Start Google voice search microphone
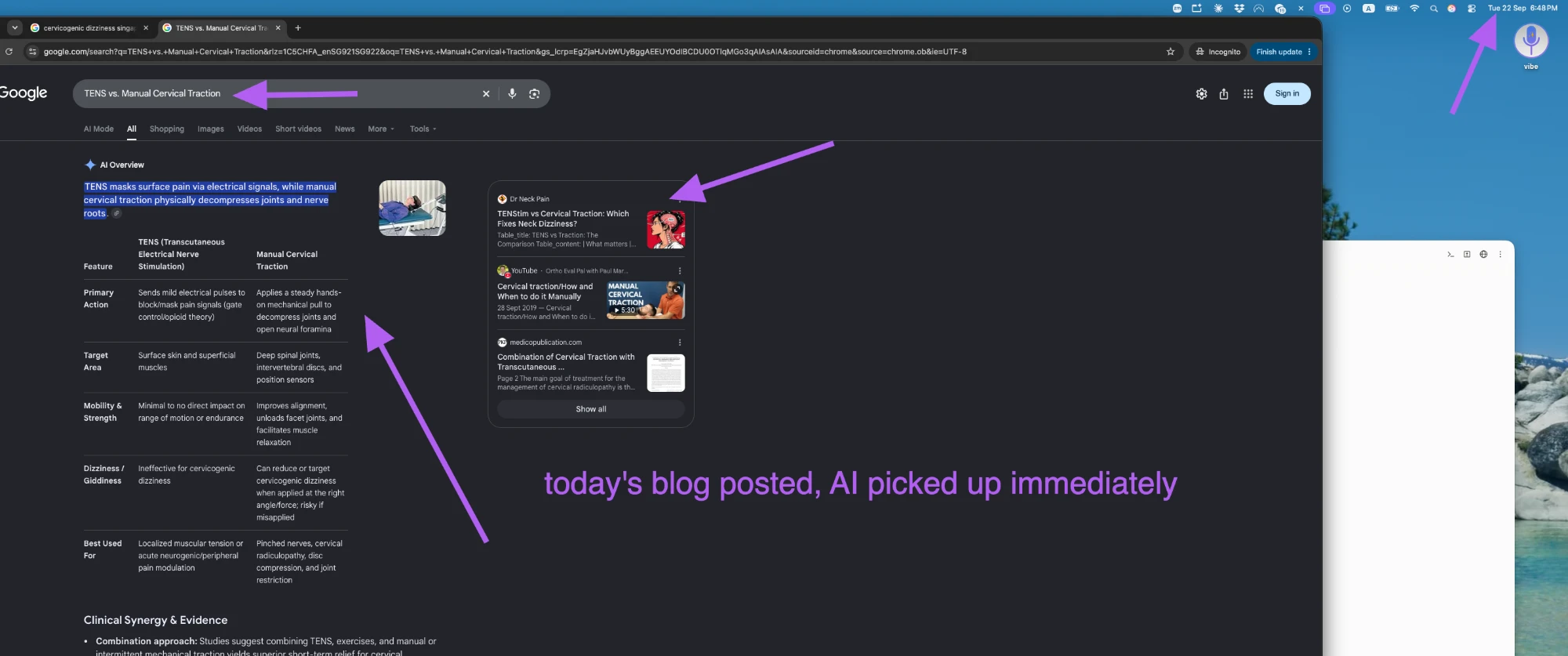The width and height of the screenshot is (1568, 656). 512,94
